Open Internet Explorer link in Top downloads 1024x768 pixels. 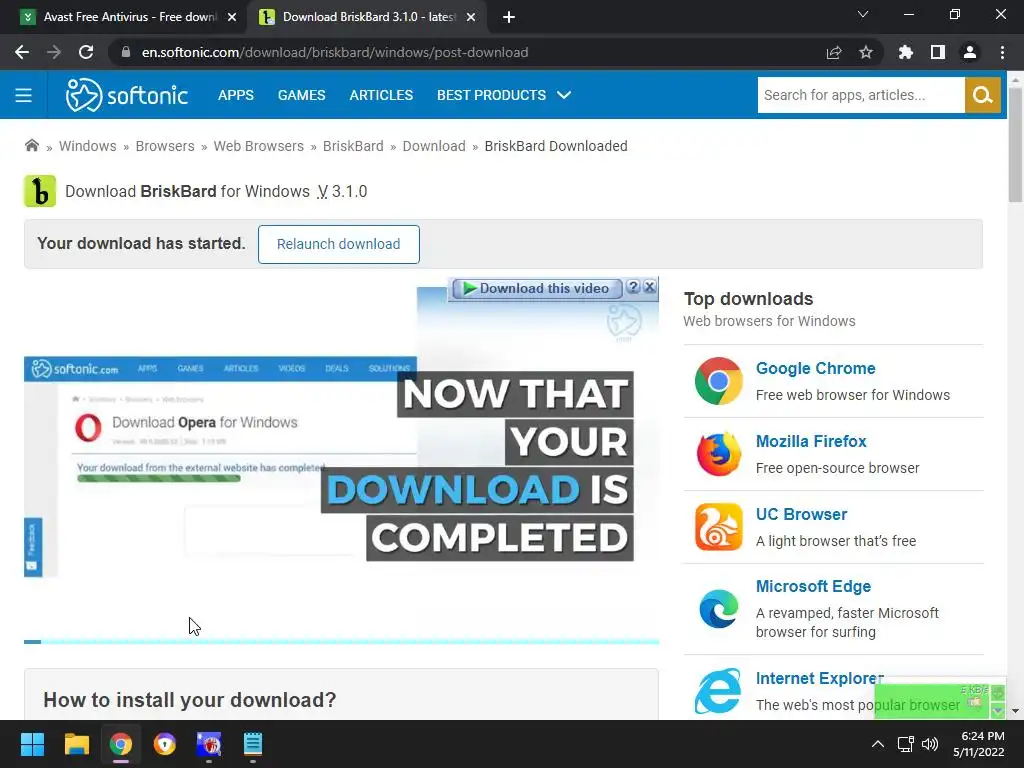pos(820,679)
